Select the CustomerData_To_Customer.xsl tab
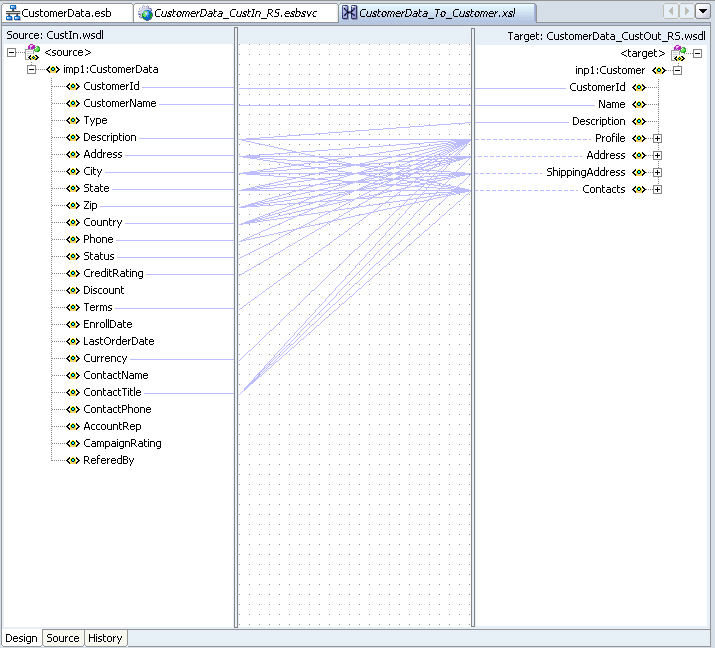715x648 pixels. 437,13
